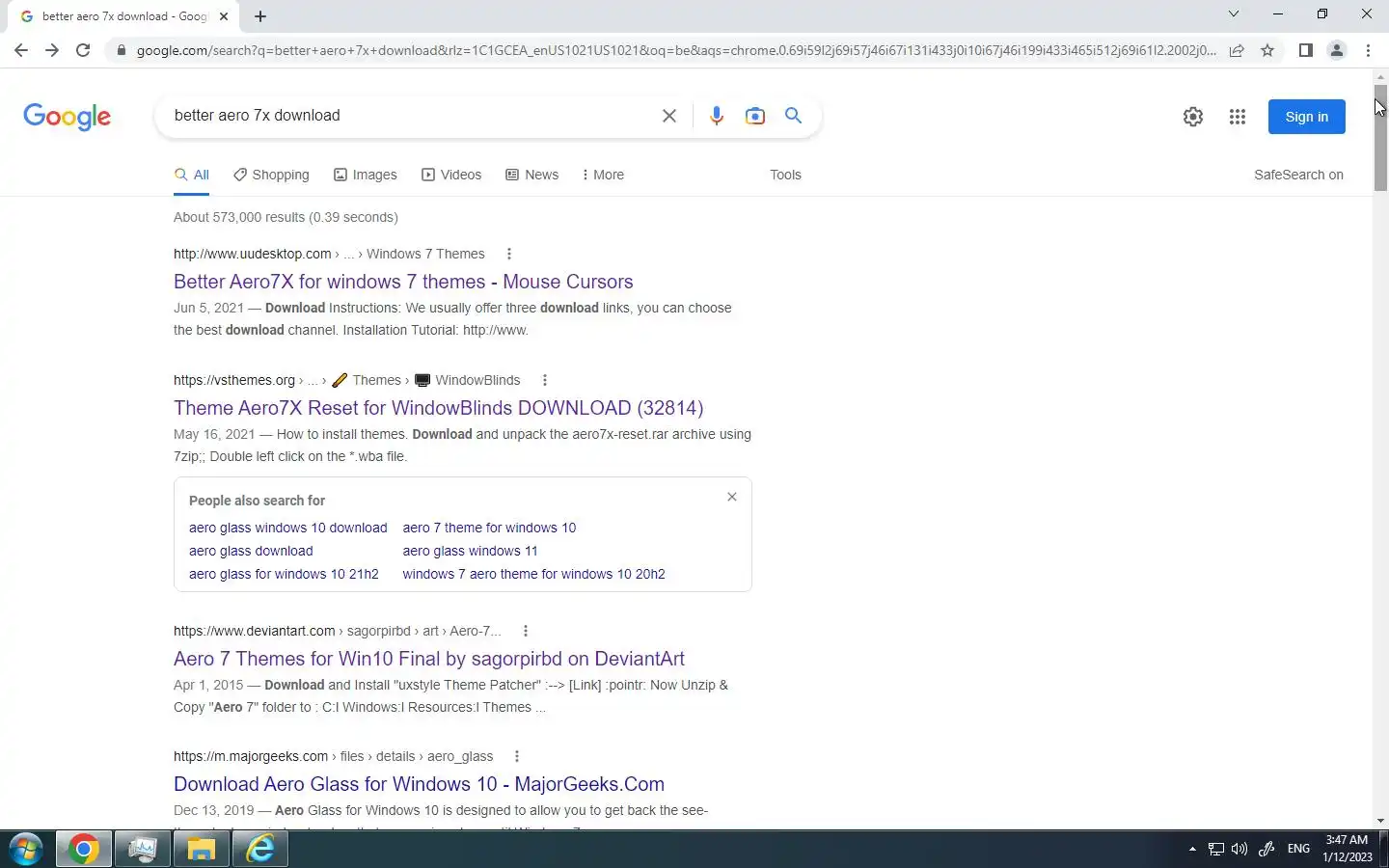The image size is (1389, 868).
Task: Sign in to Google
Action: tap(1307, 117)
